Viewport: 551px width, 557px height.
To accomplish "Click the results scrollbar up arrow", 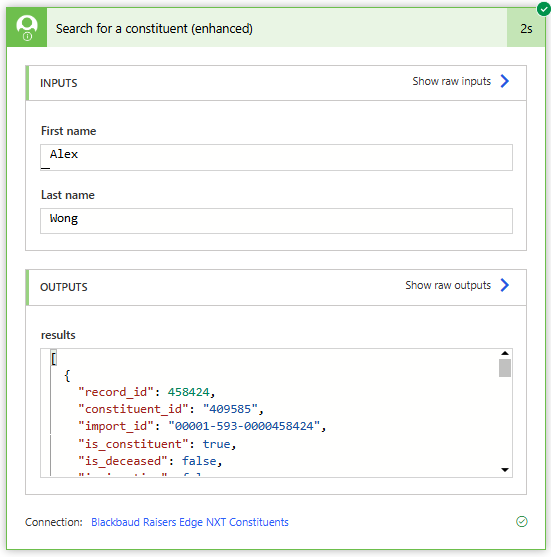I will coord(505,353).
